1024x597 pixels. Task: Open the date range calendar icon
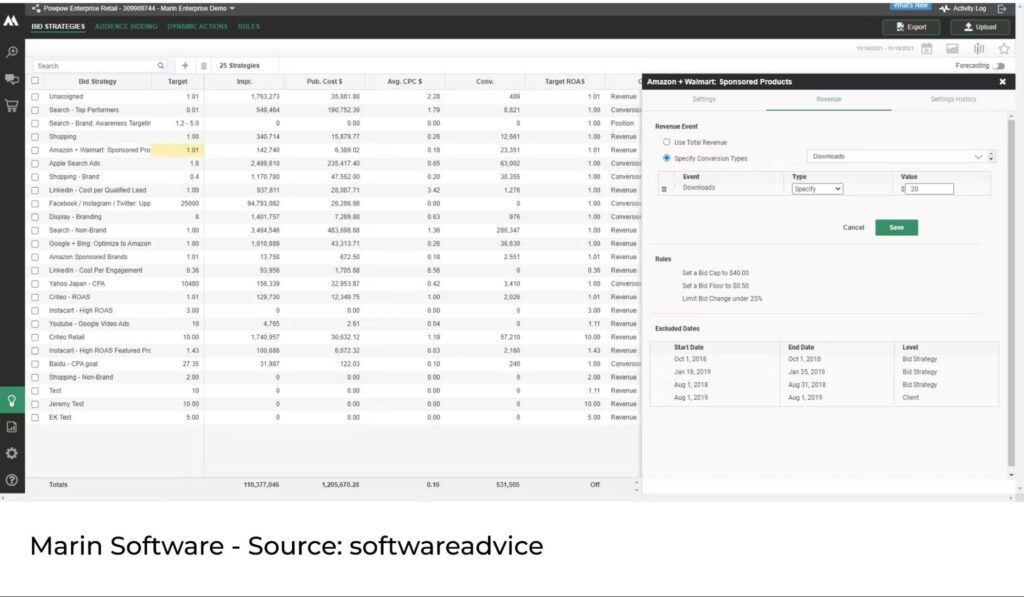(x=926, y=48)
